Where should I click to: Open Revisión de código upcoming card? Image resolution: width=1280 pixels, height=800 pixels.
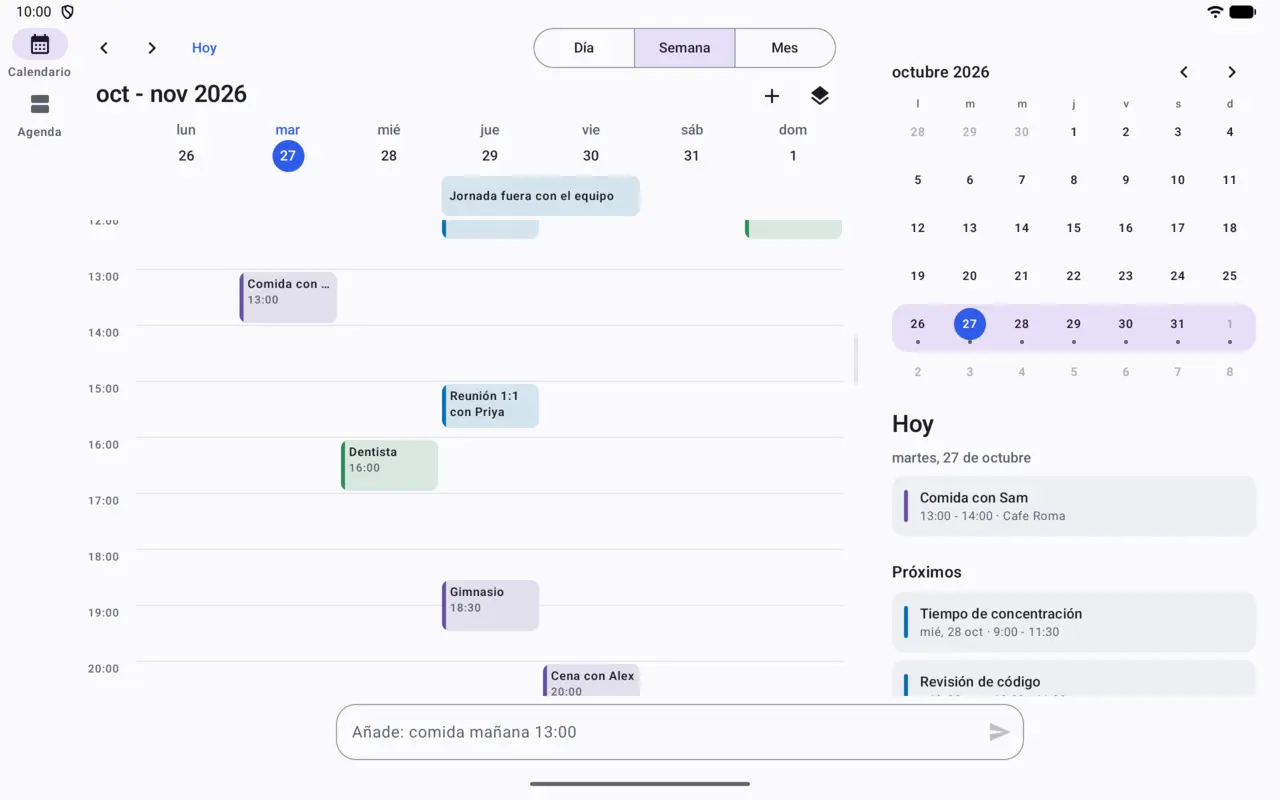1074,678
